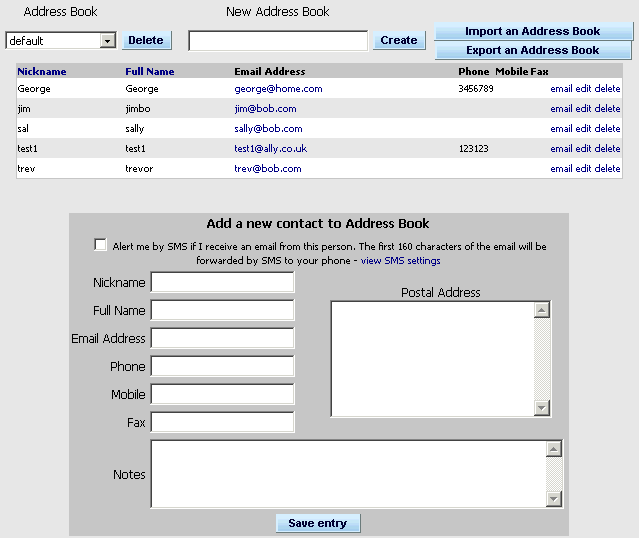
Task: Click Postal Address scrollbar up arrow
Action: tap(542, 310)
